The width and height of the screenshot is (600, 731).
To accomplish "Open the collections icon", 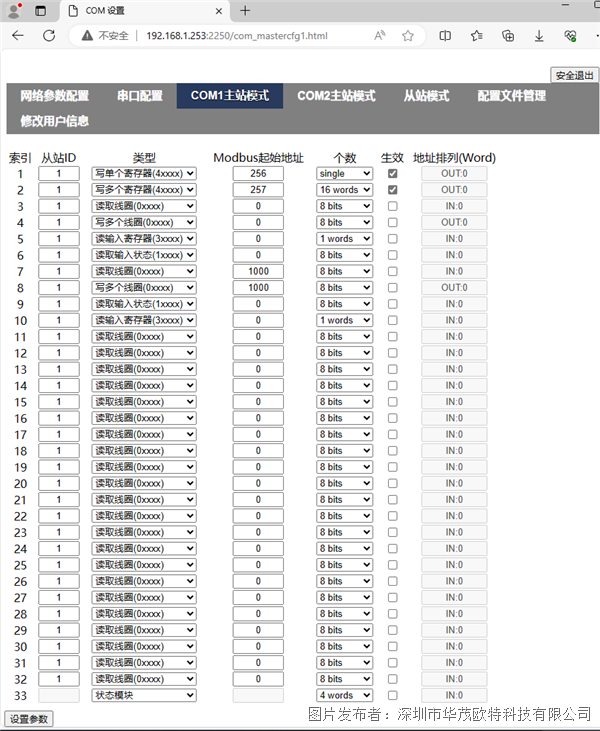I will pos(508,36).
